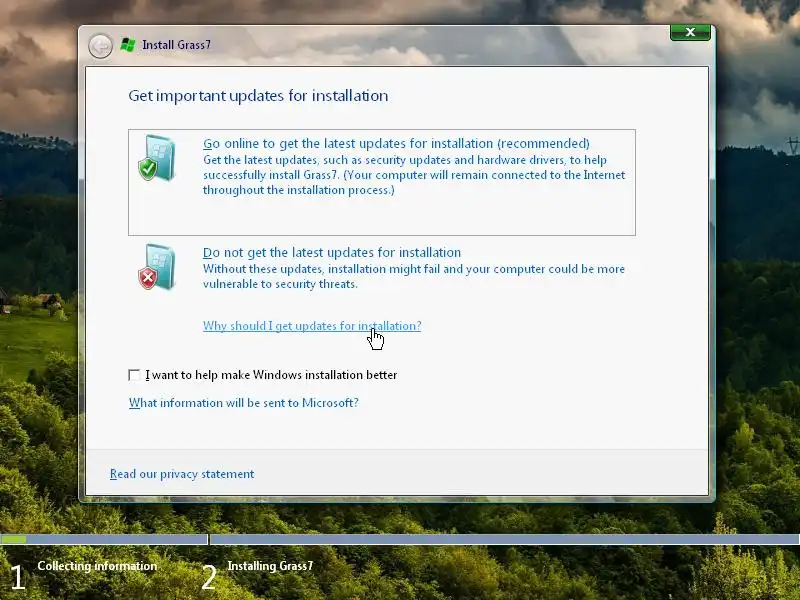Enable I want to help make Windows installation better
800x600 pixels.
[134, 375]
